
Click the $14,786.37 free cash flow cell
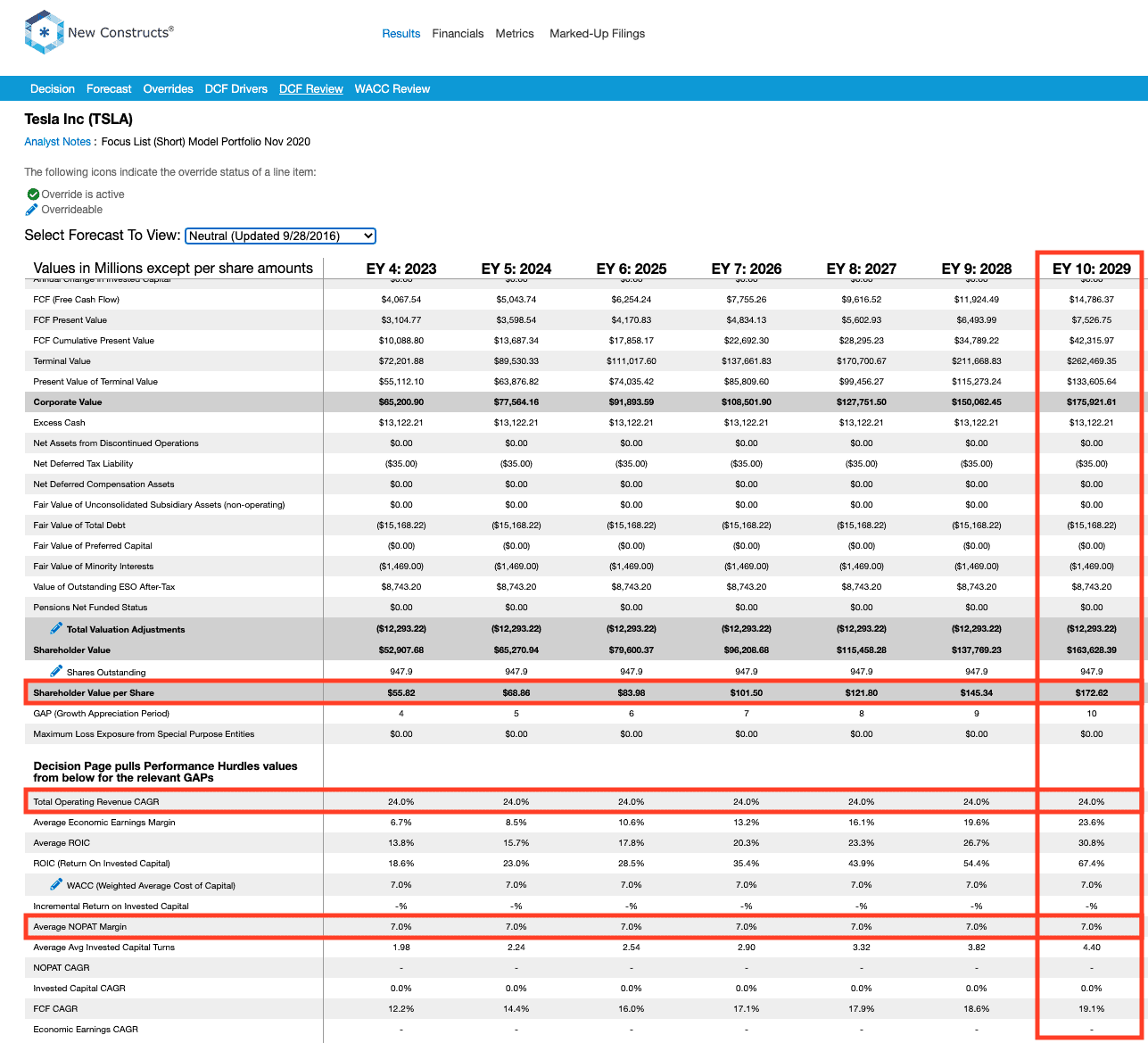coord(1092,300)
